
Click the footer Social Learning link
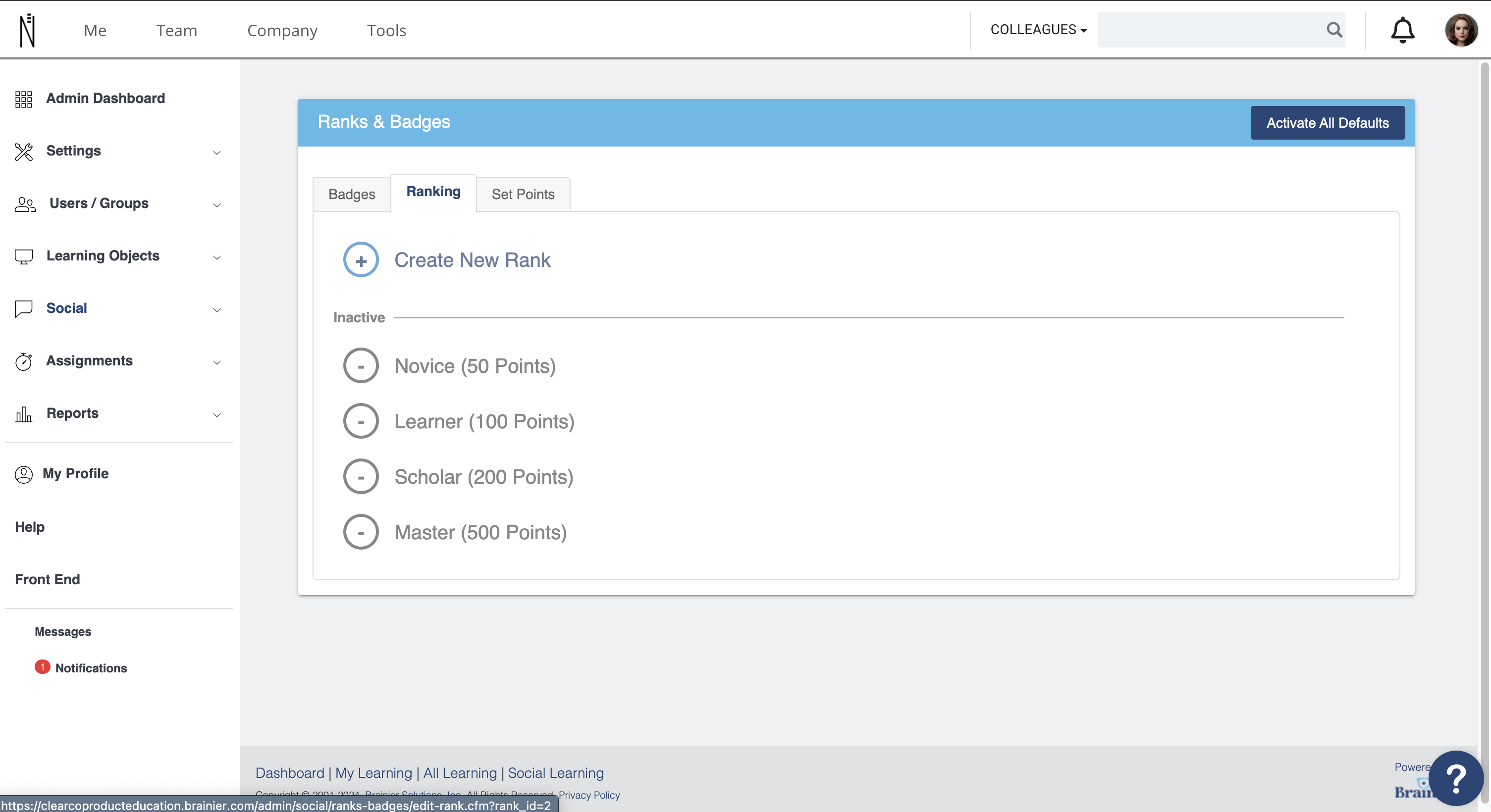click(556, 773)
